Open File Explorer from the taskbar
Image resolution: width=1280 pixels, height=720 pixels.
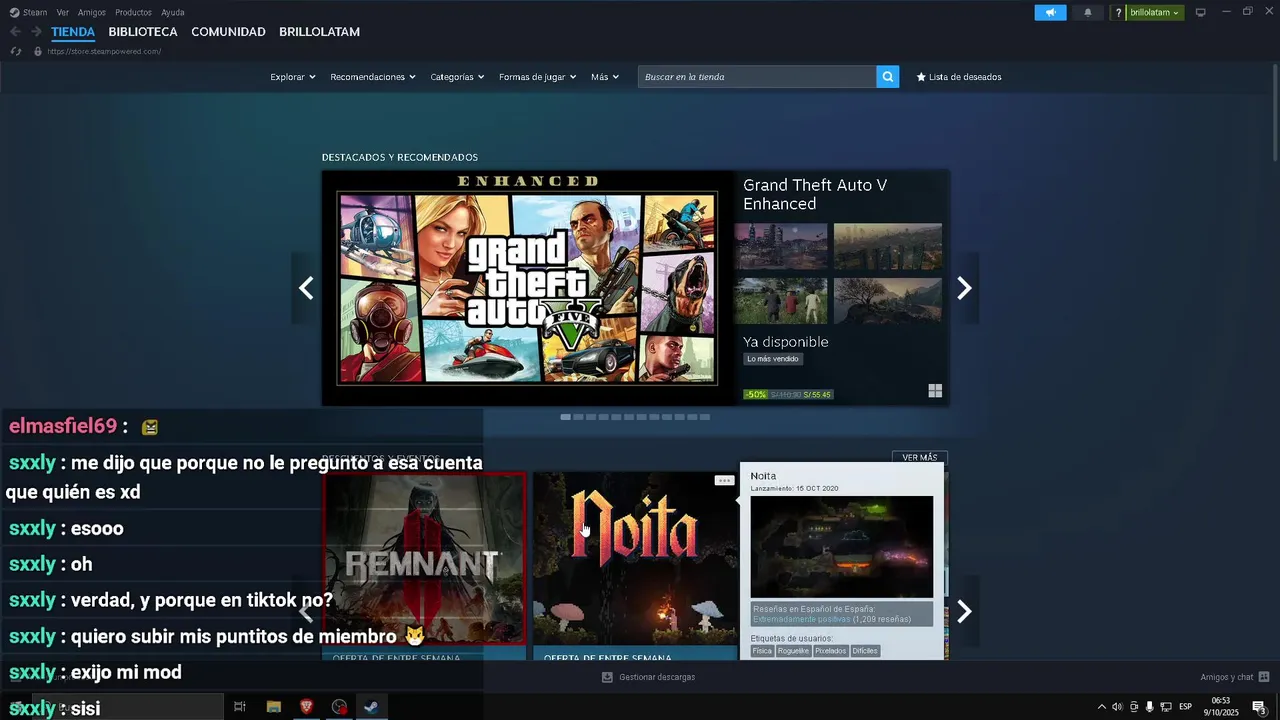[273, 707]
